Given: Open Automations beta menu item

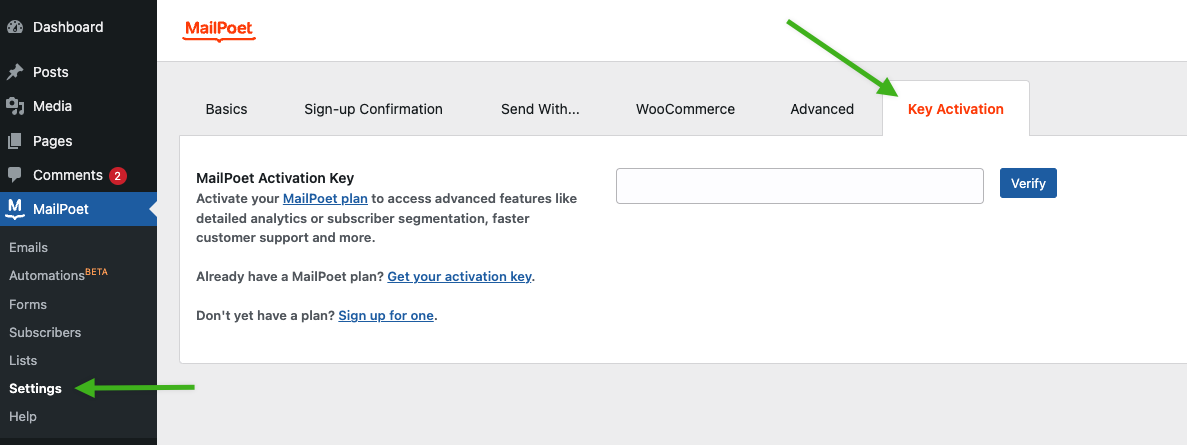Looking at the screenshot, I should pos(58,275).
